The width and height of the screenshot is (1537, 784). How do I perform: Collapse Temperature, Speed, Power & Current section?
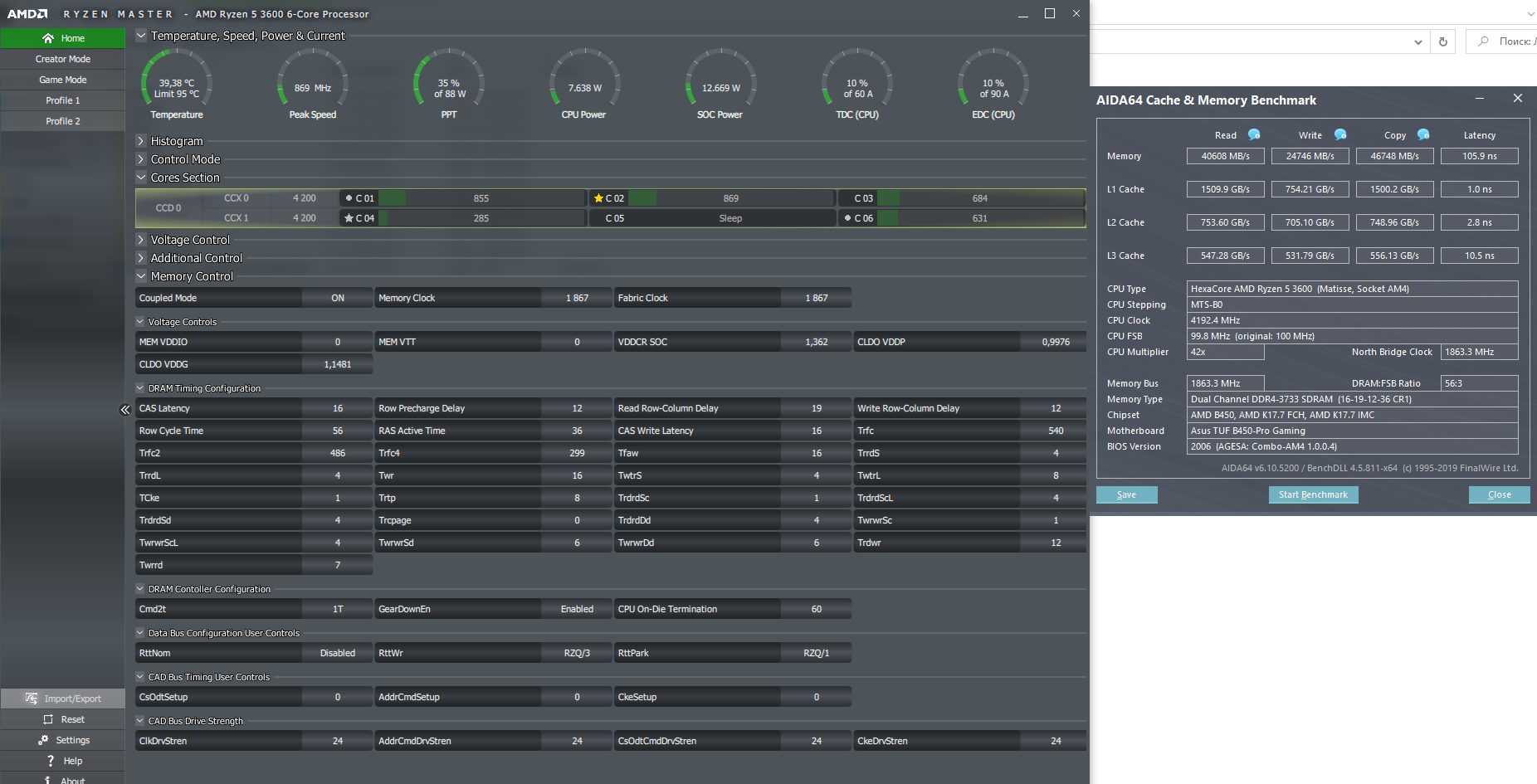click(141, 36)
